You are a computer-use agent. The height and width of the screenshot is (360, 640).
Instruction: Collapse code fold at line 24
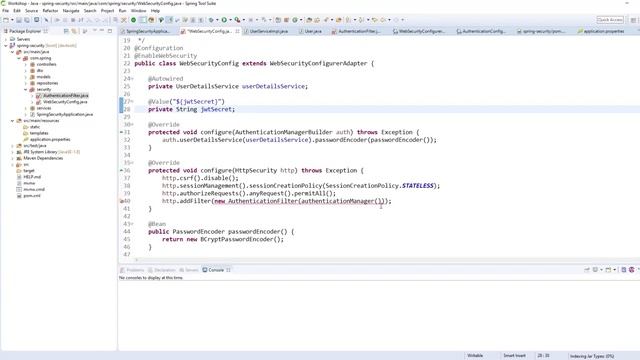[132, 79]
